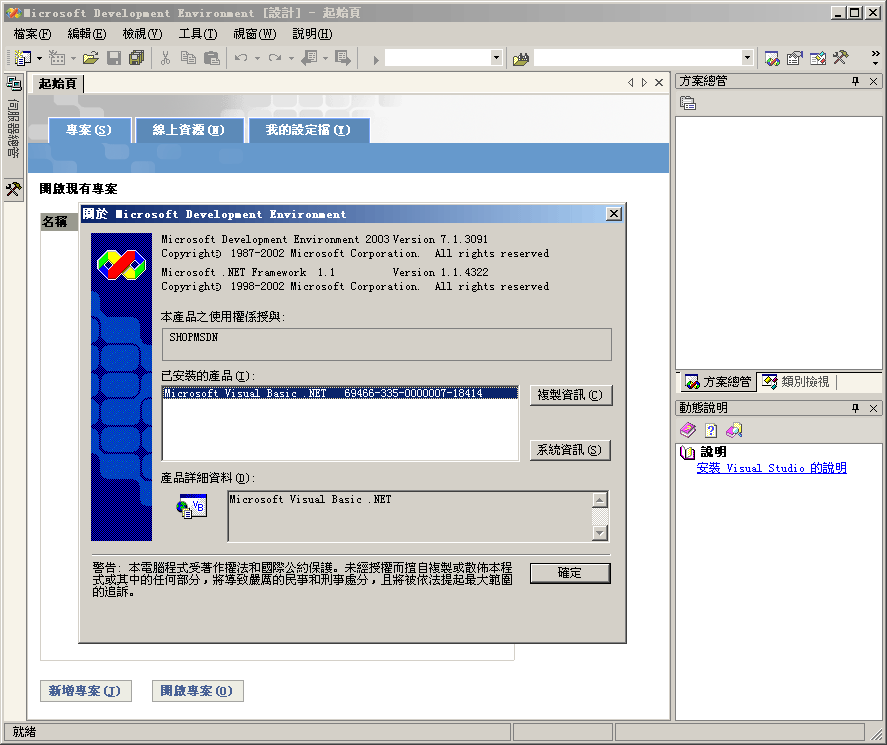Click the Object Browser toolbar icon

click(818, 58)
